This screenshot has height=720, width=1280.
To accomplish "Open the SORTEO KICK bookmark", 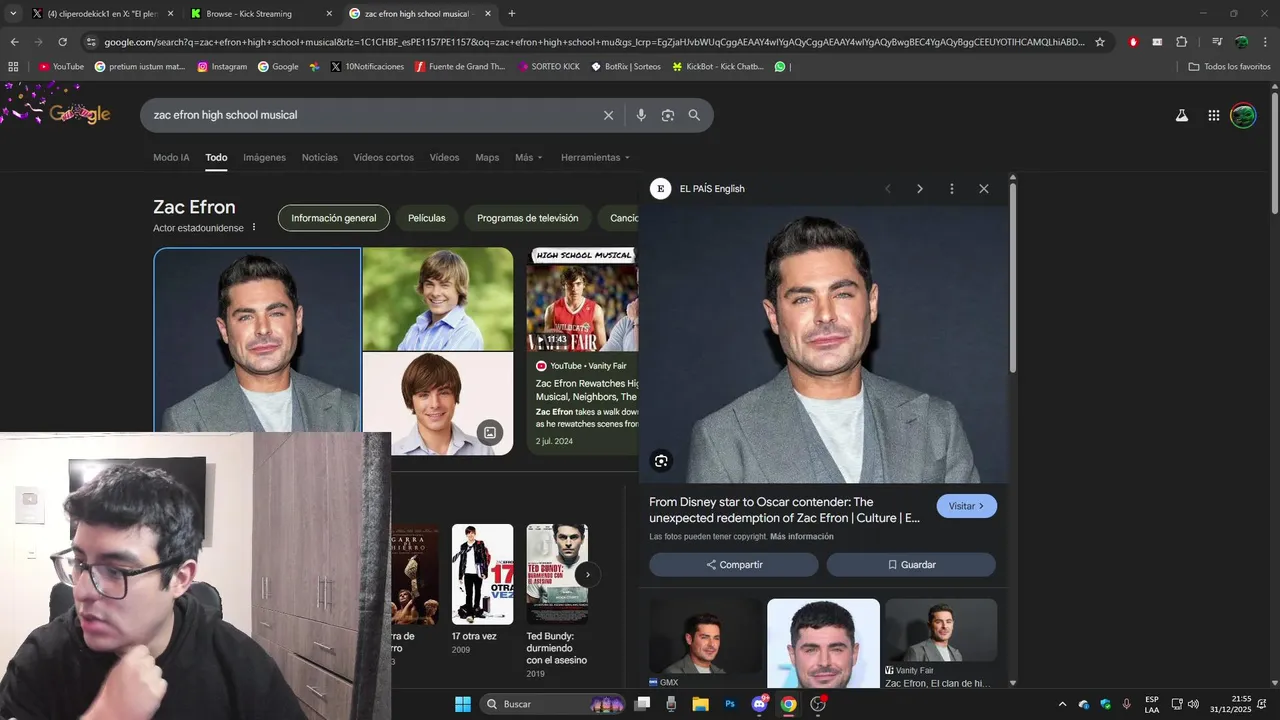I will [x=549, y=67].
